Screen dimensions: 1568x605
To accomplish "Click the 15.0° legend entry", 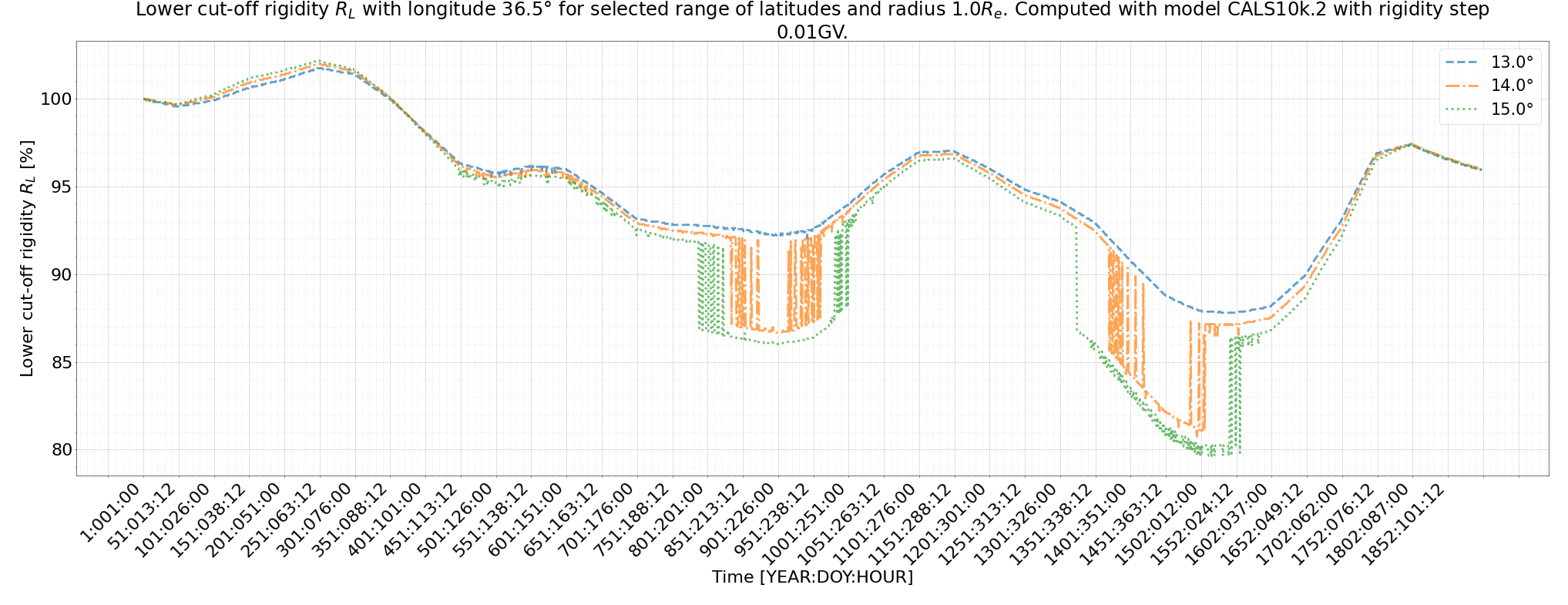I will click(x=1489, y=109).
